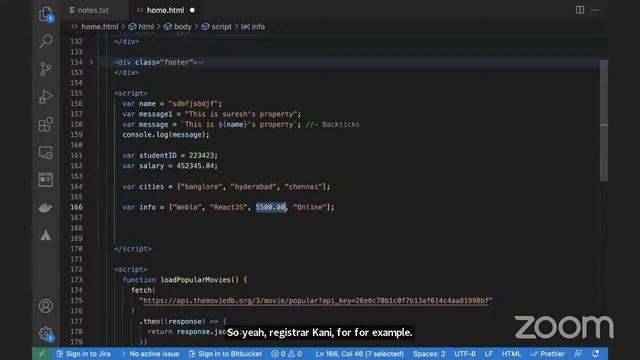Click the "hyderabad" string in cities

point(253,187)
